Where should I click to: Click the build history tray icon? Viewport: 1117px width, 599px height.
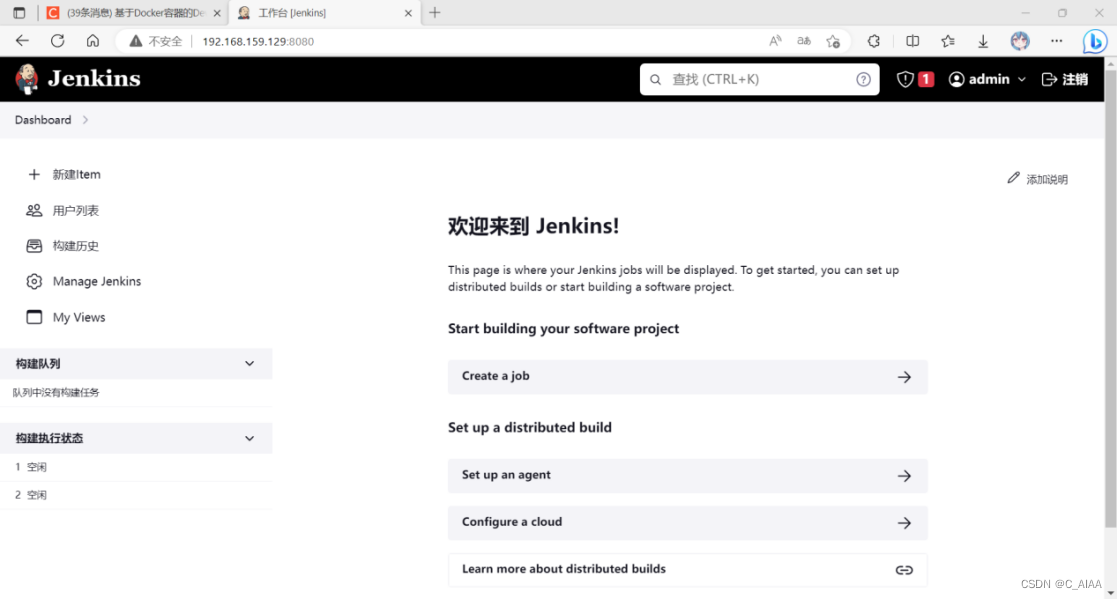click(33, 246)
